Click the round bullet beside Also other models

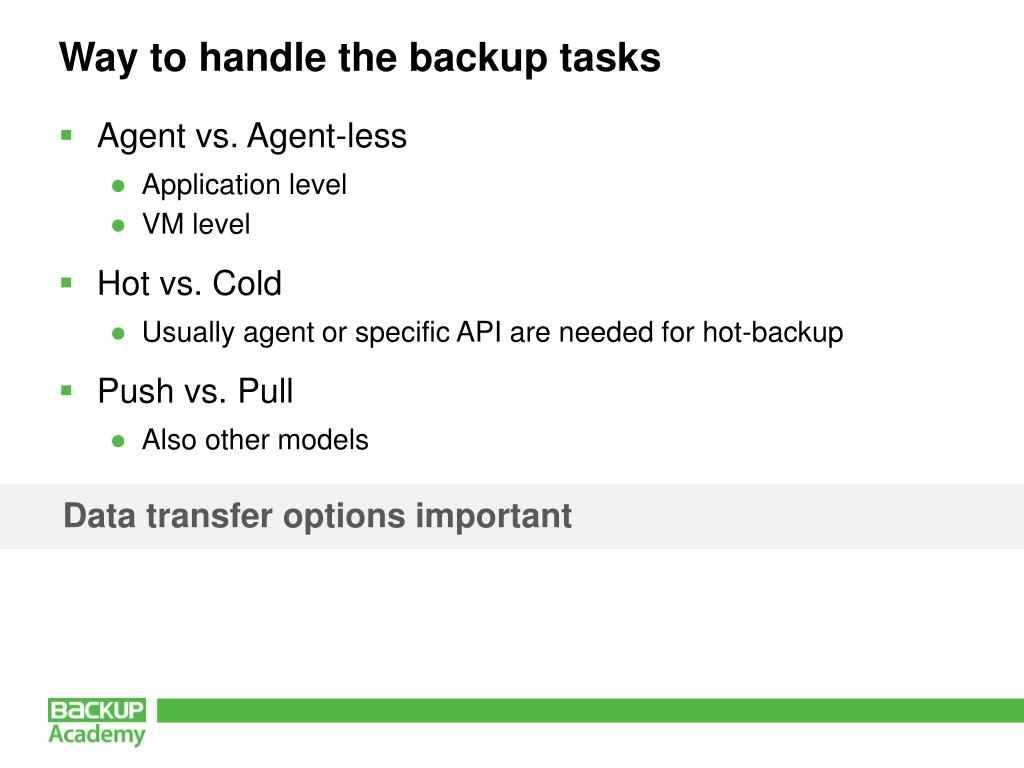[x=118, y=441]
